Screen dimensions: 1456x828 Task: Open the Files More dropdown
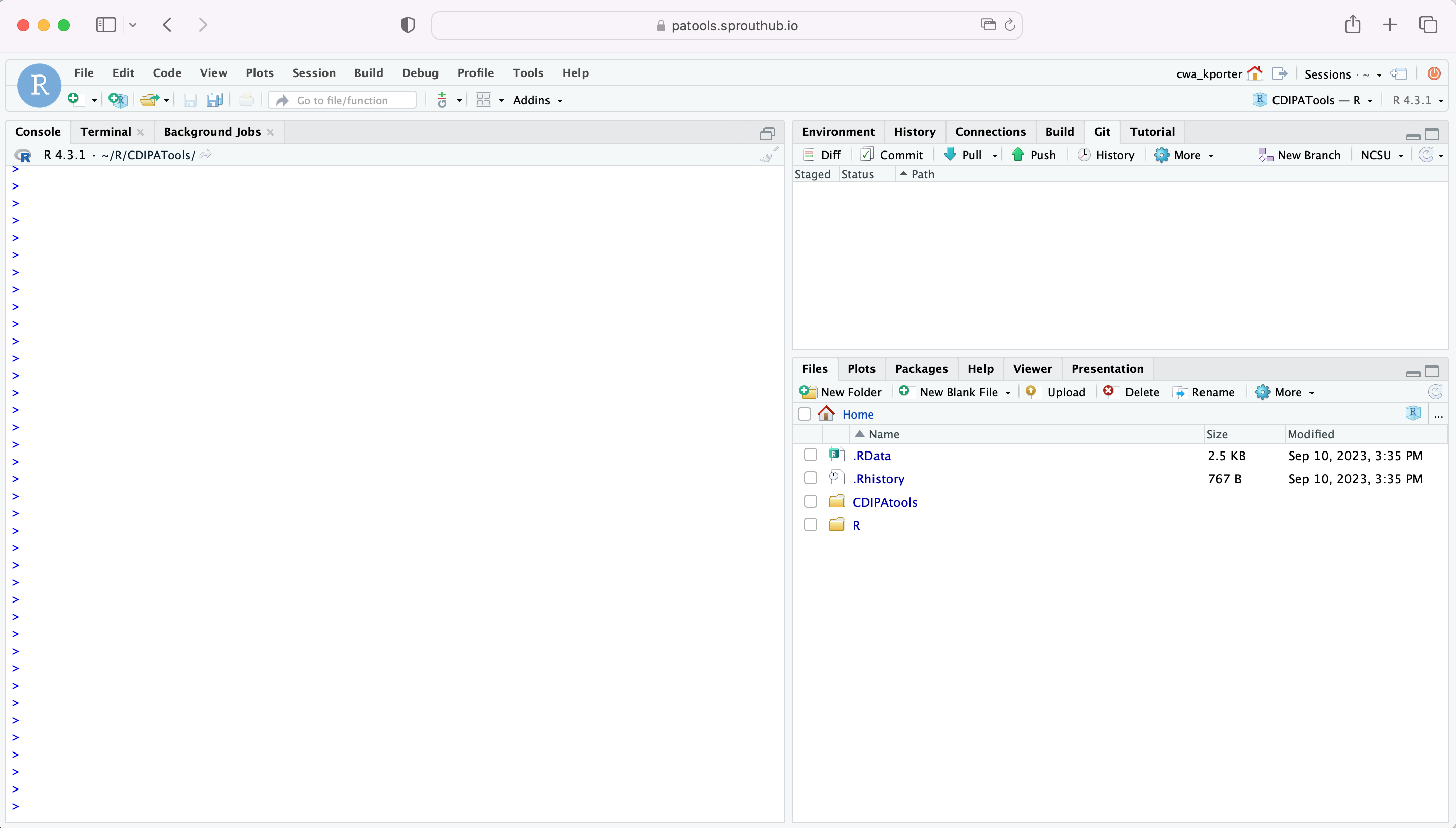pos(1285,392)
